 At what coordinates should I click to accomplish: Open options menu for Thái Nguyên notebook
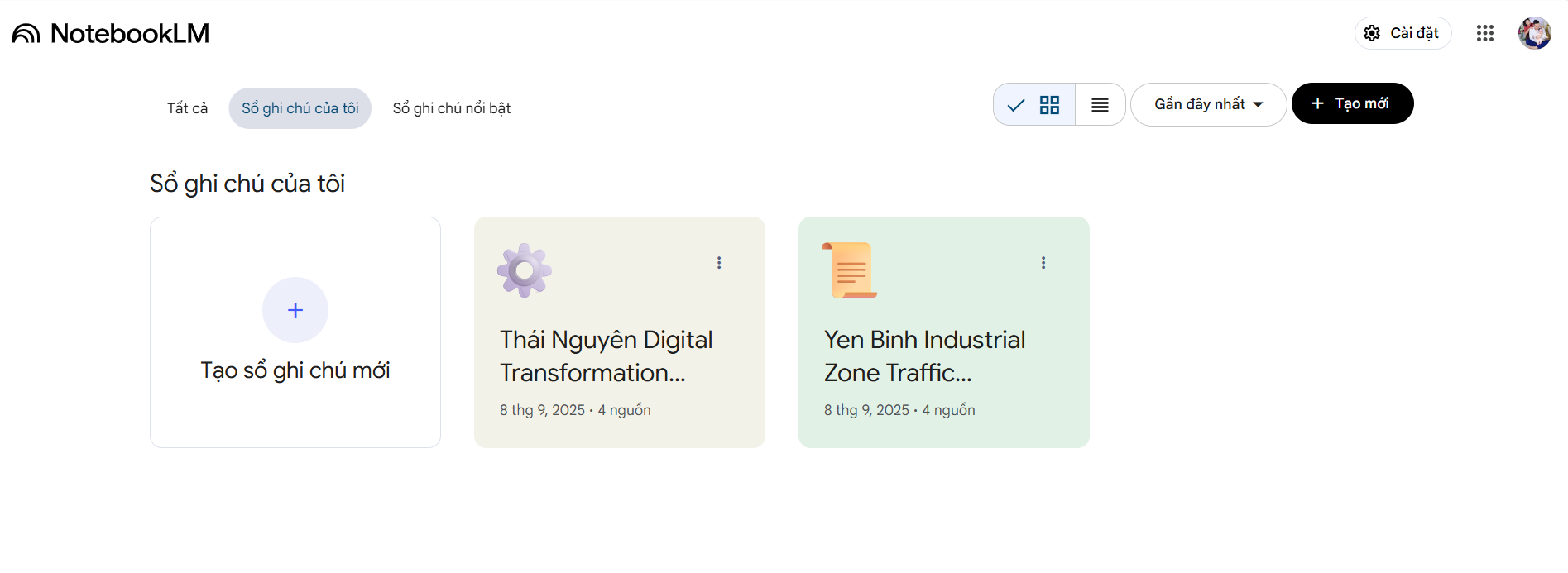719,263
